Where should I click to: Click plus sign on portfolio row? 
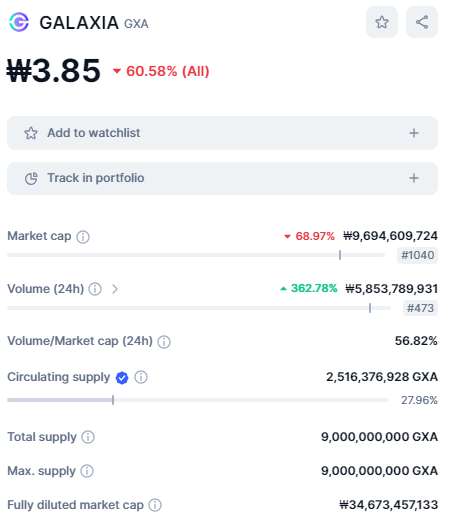point(414,178)
